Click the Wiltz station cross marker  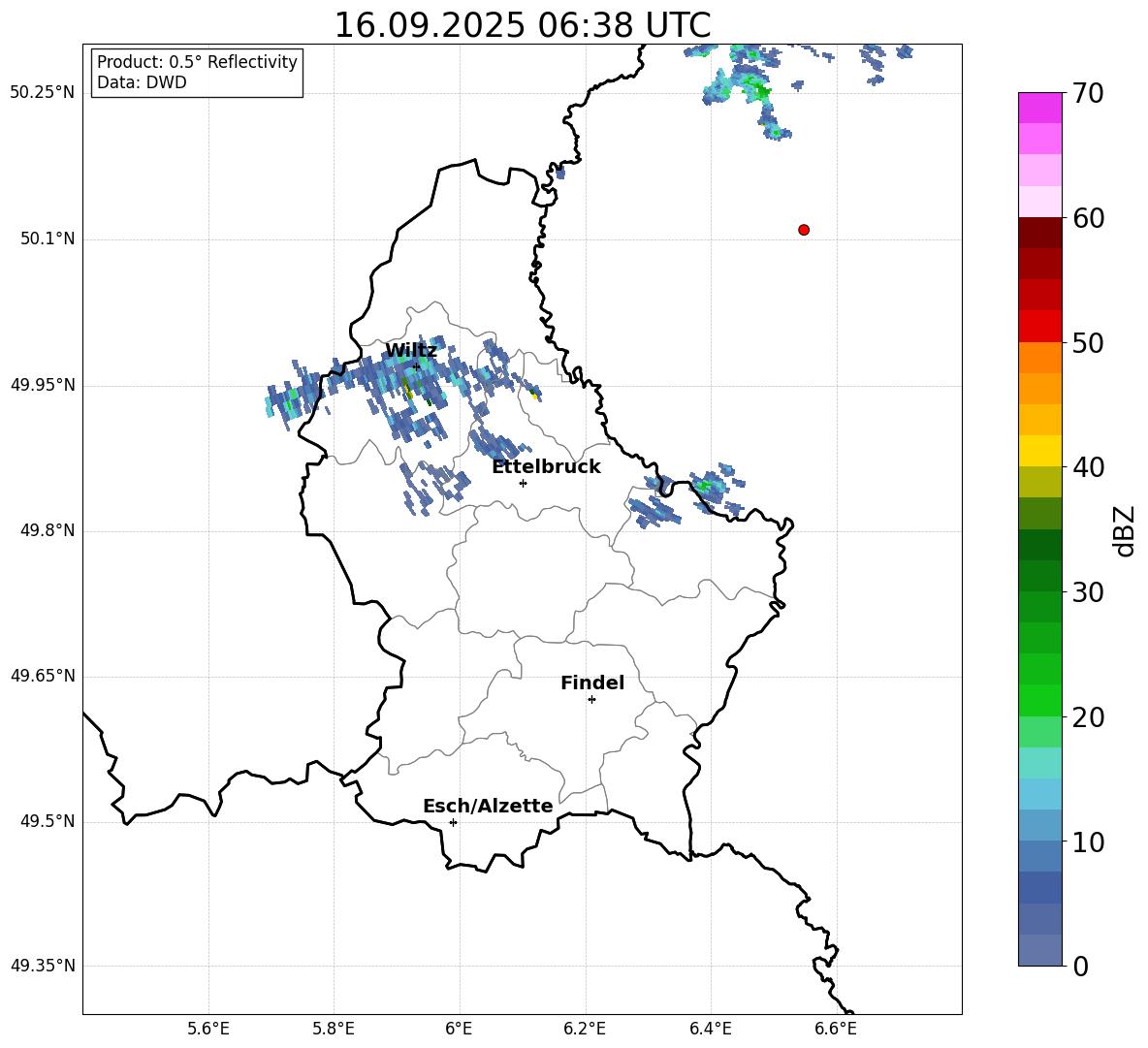[x=417, y=366]
